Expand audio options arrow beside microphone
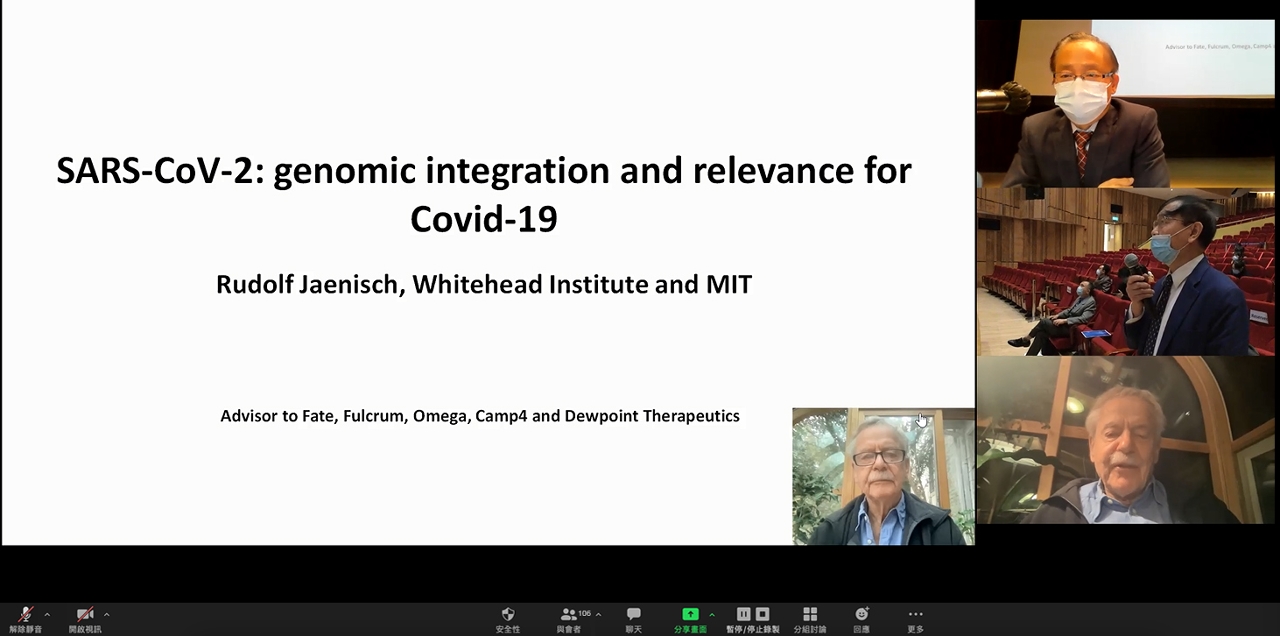 click(47, 614)
